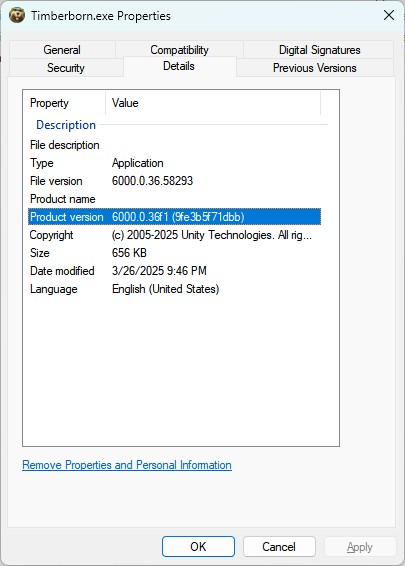This screenshot has width=405, height=566.
Task: Click the 656 KB size value
Action: 129,253
